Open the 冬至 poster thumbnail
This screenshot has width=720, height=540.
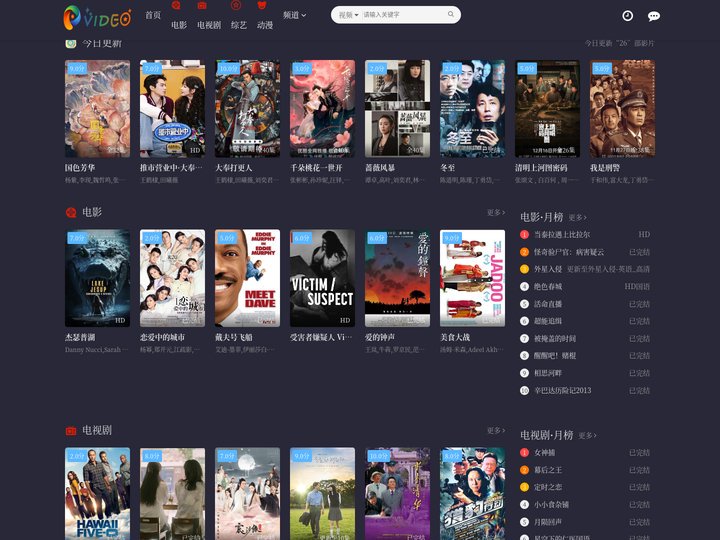472,109
